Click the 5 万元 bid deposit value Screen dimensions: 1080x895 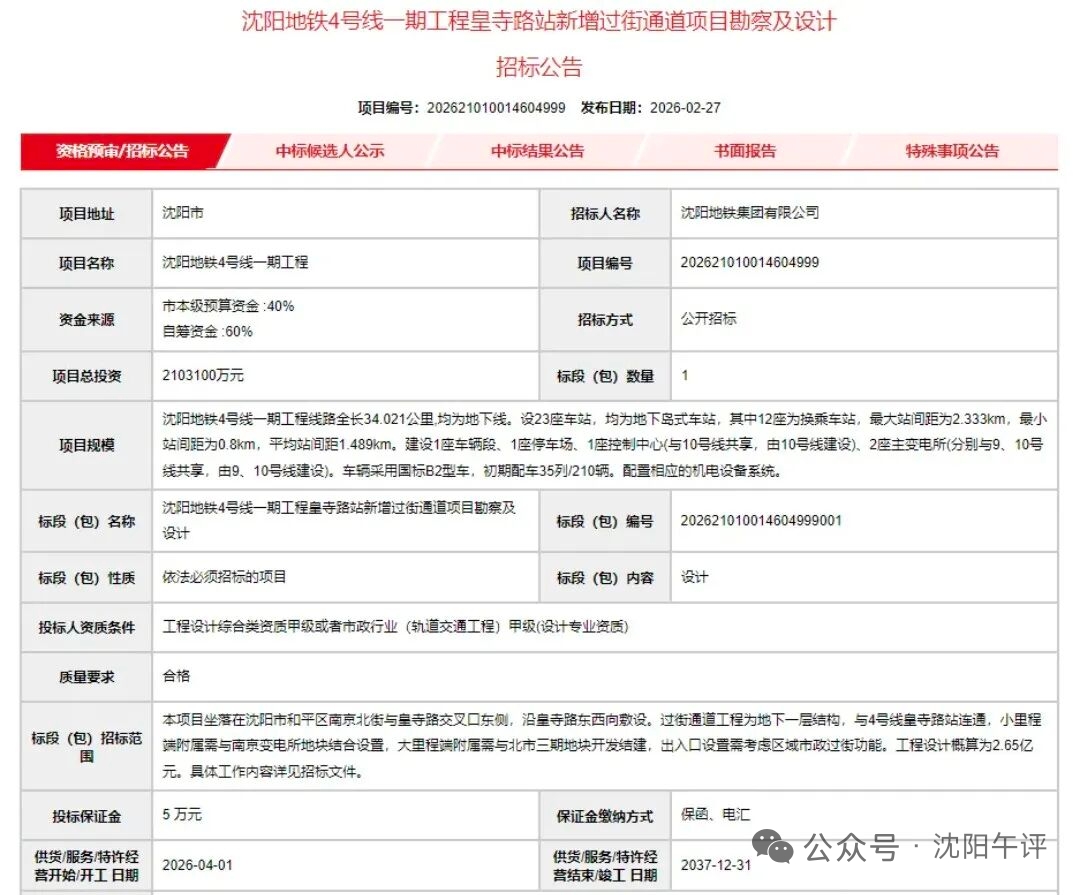[x=182, y=815]
